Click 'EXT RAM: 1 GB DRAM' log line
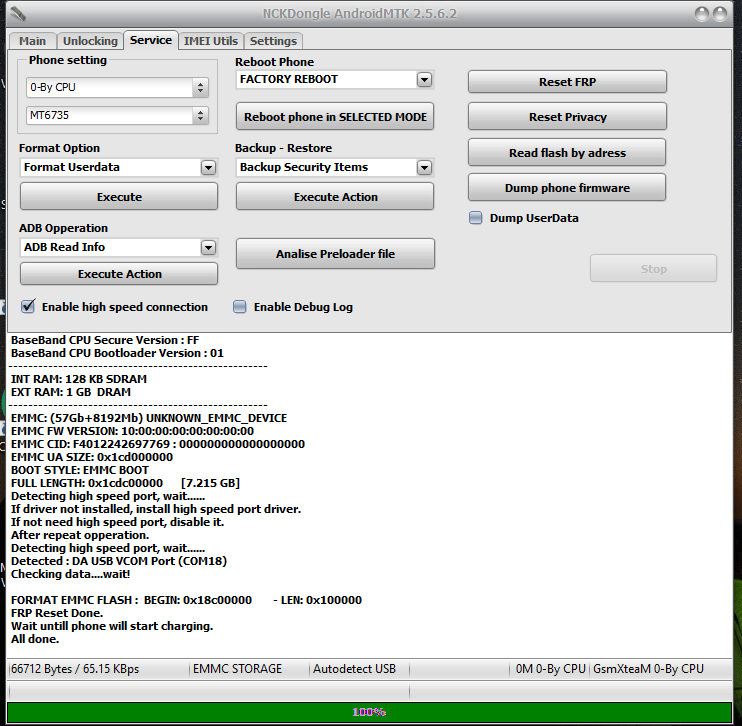This screenshot has height=726, width=742. point(71,392)
